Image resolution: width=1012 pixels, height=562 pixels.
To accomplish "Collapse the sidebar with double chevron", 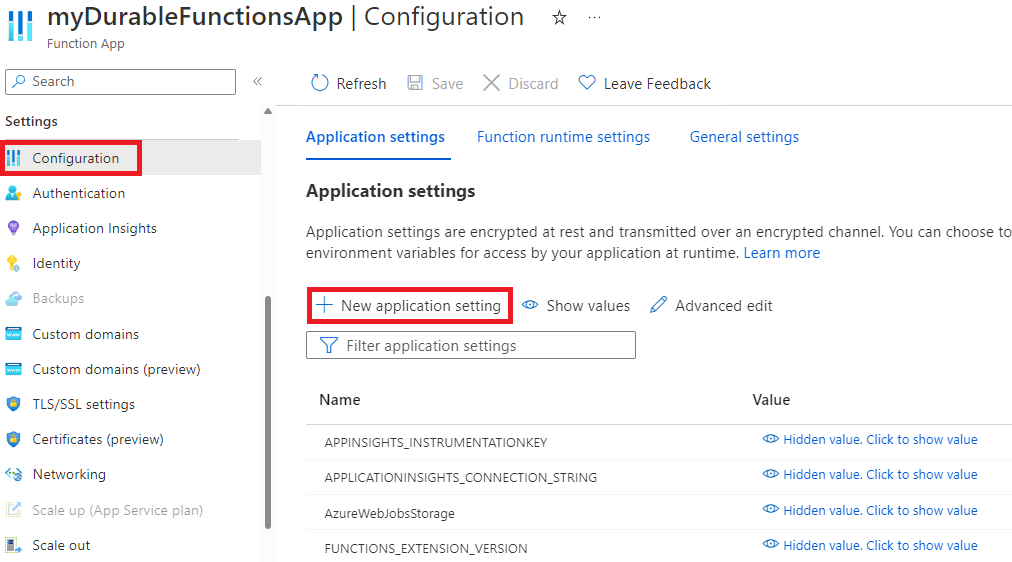I will pos(257,82).
